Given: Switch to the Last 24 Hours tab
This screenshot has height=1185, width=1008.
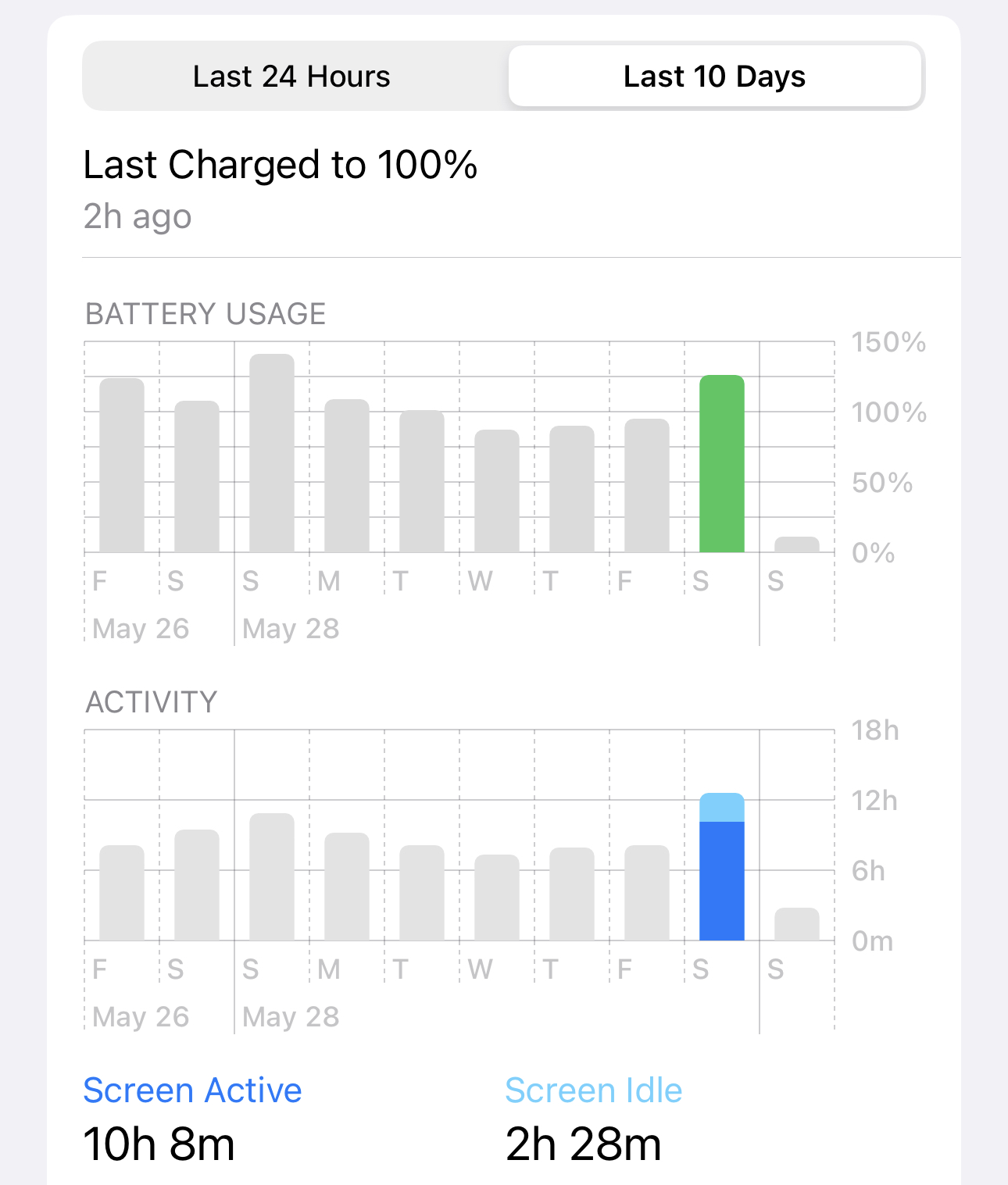Looking at the screenshot, I should tap(291, 77).
